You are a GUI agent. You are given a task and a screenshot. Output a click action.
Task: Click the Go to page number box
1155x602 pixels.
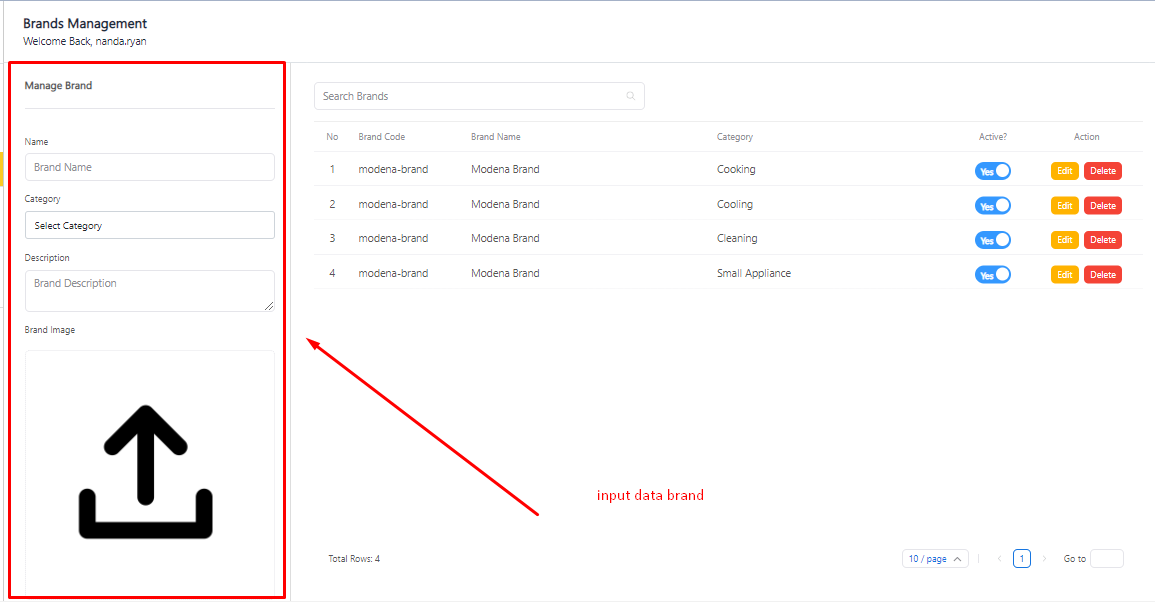point(1106,559)
